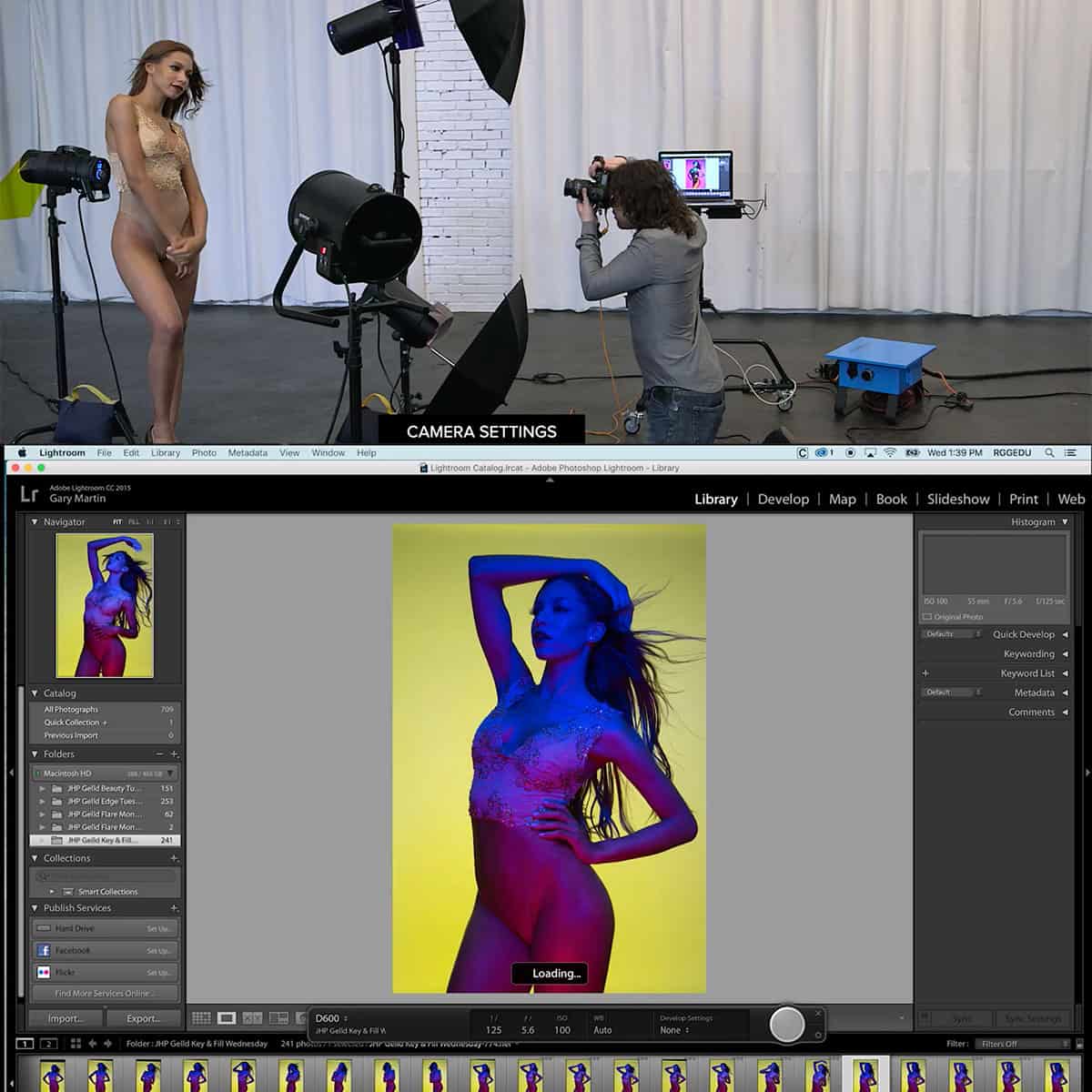This screenshot has width=1092, height=1092.
Task: Enable the Original Photo option under Histogram
Action: (925, 616)
